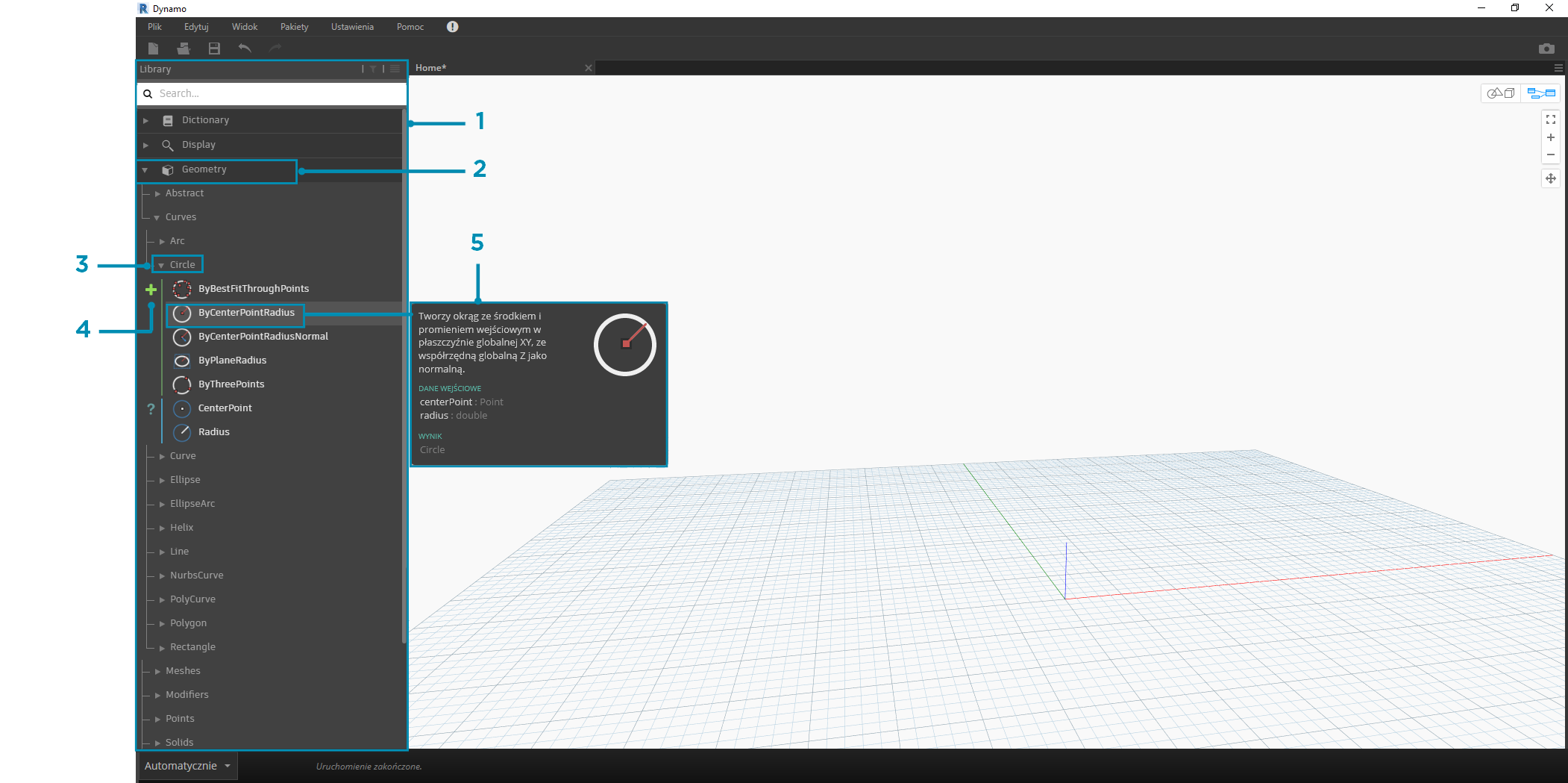The height and width of the screenshot is (783, 1568).
Task: Expand the Solids subcategory
Action: (157, 743)
